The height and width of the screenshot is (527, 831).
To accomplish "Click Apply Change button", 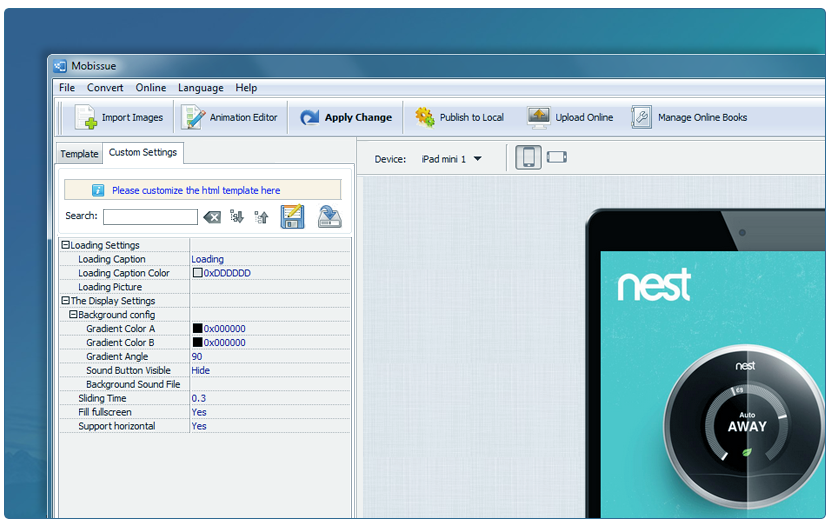I will [346, 117].
